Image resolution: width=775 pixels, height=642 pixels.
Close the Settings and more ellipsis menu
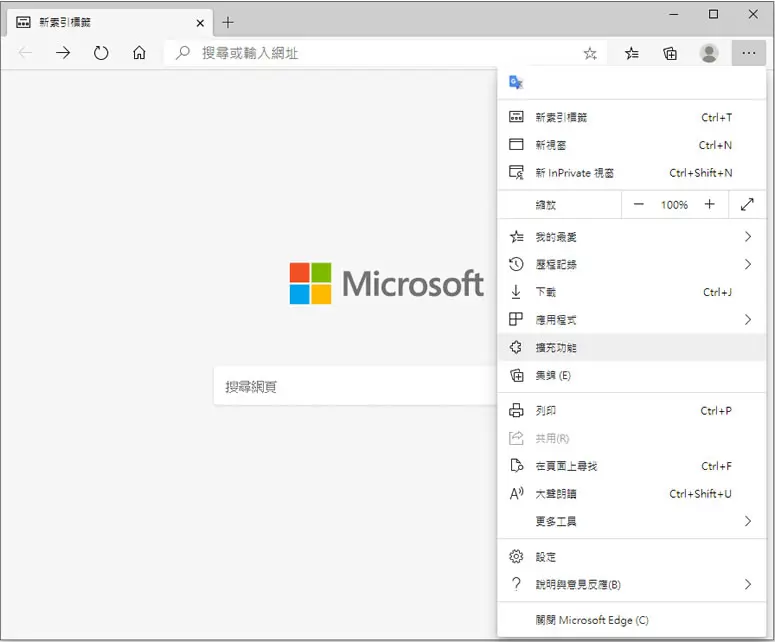[x=748, y=53]
